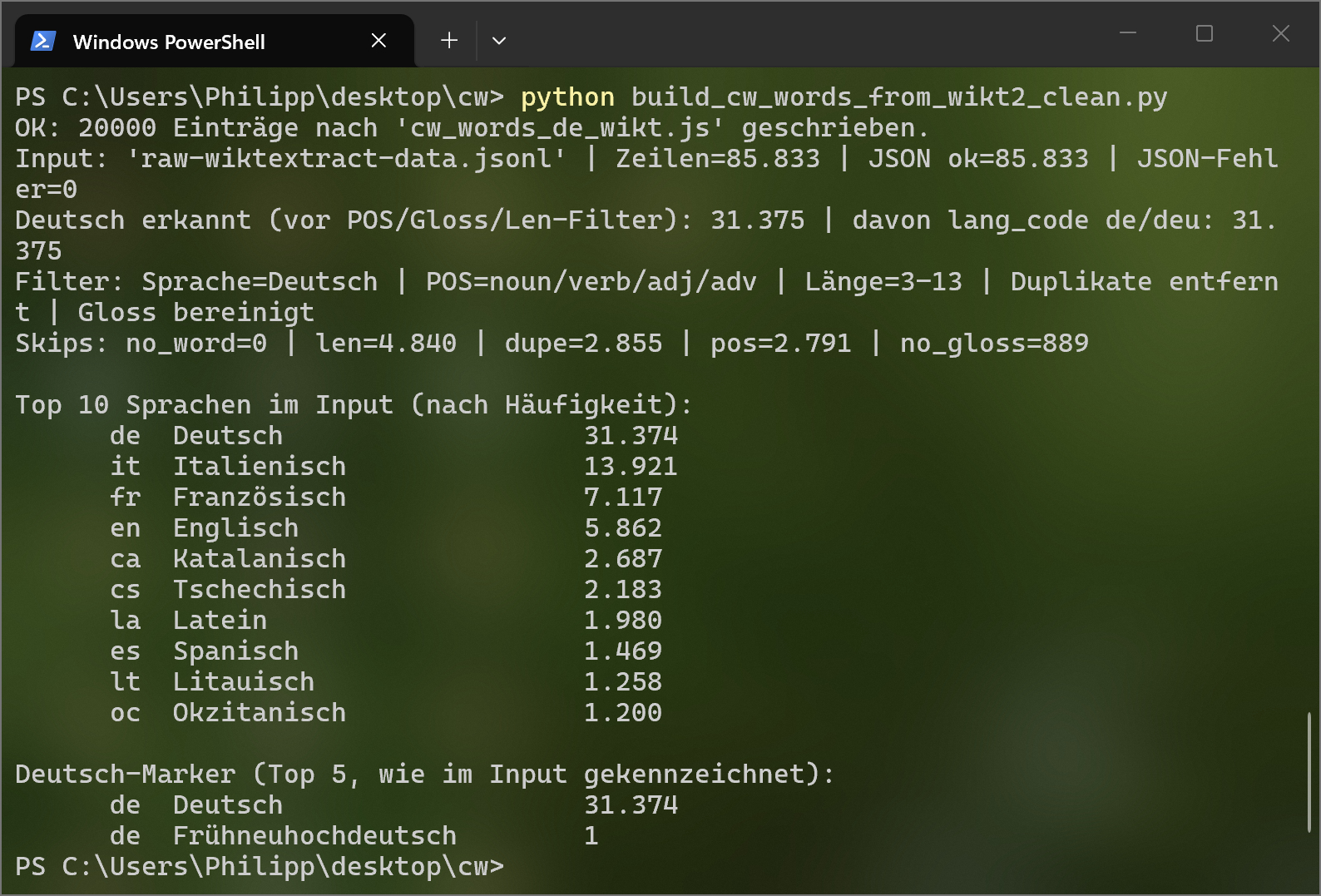
Task: Click the script name build_cw_words_from_wikt2_clean.py
Action: tap(899, 97)
